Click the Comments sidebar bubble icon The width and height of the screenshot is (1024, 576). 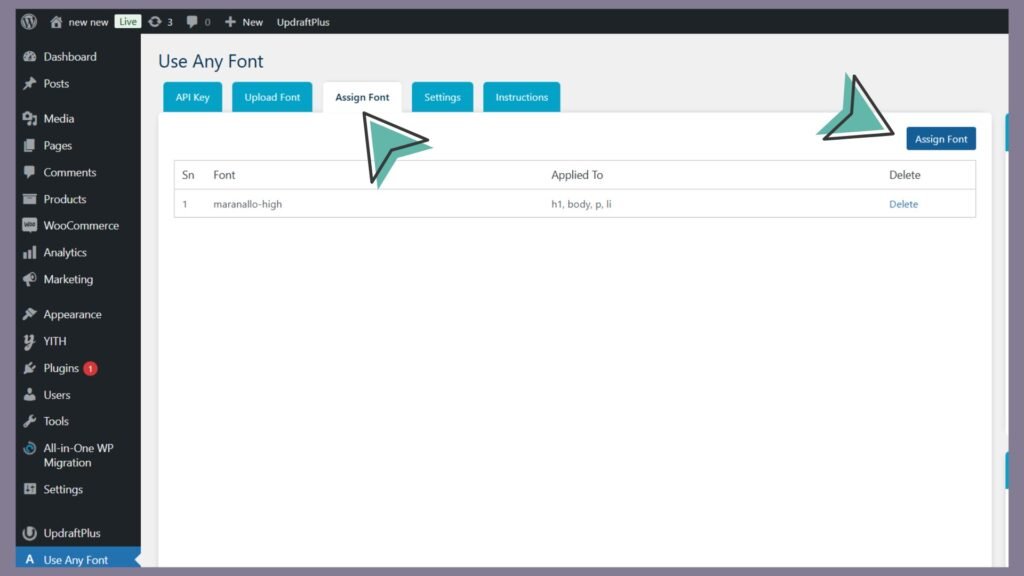(29, 172)
